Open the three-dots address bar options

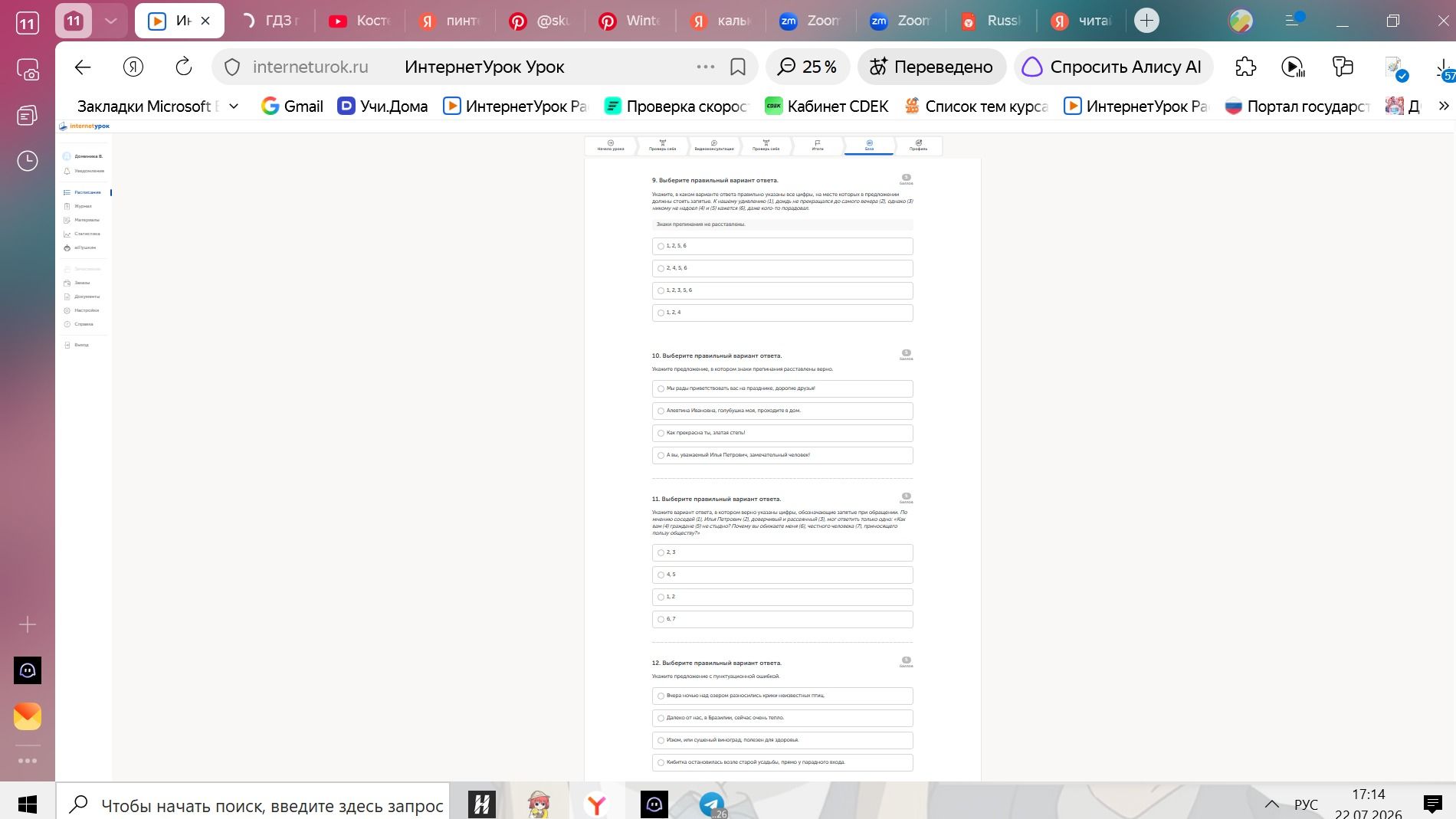point(706,67)
